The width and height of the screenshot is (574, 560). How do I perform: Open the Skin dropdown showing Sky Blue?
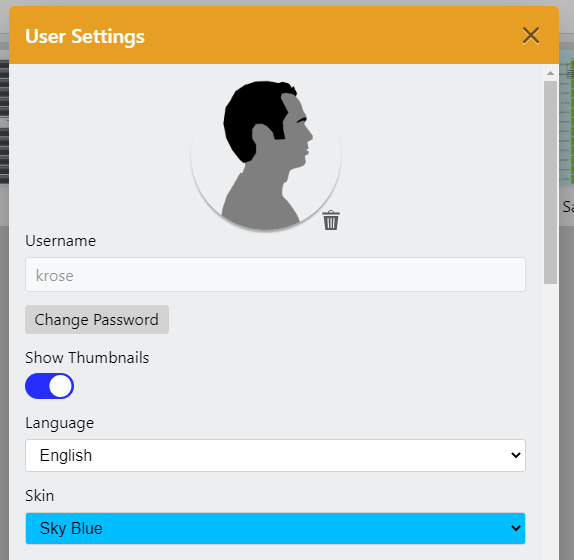pos(275,528)
